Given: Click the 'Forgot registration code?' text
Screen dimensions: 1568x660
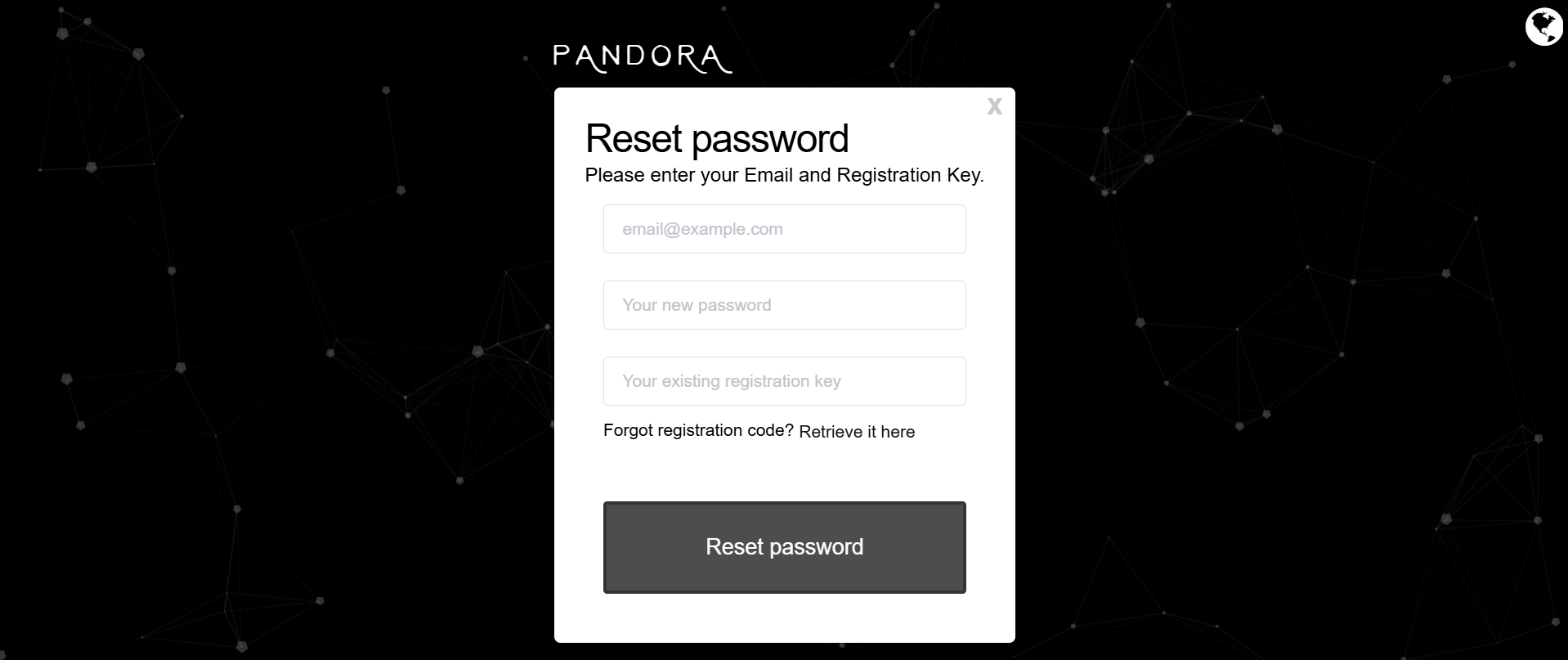Looking at the screenshot, I should pos(698,430).
